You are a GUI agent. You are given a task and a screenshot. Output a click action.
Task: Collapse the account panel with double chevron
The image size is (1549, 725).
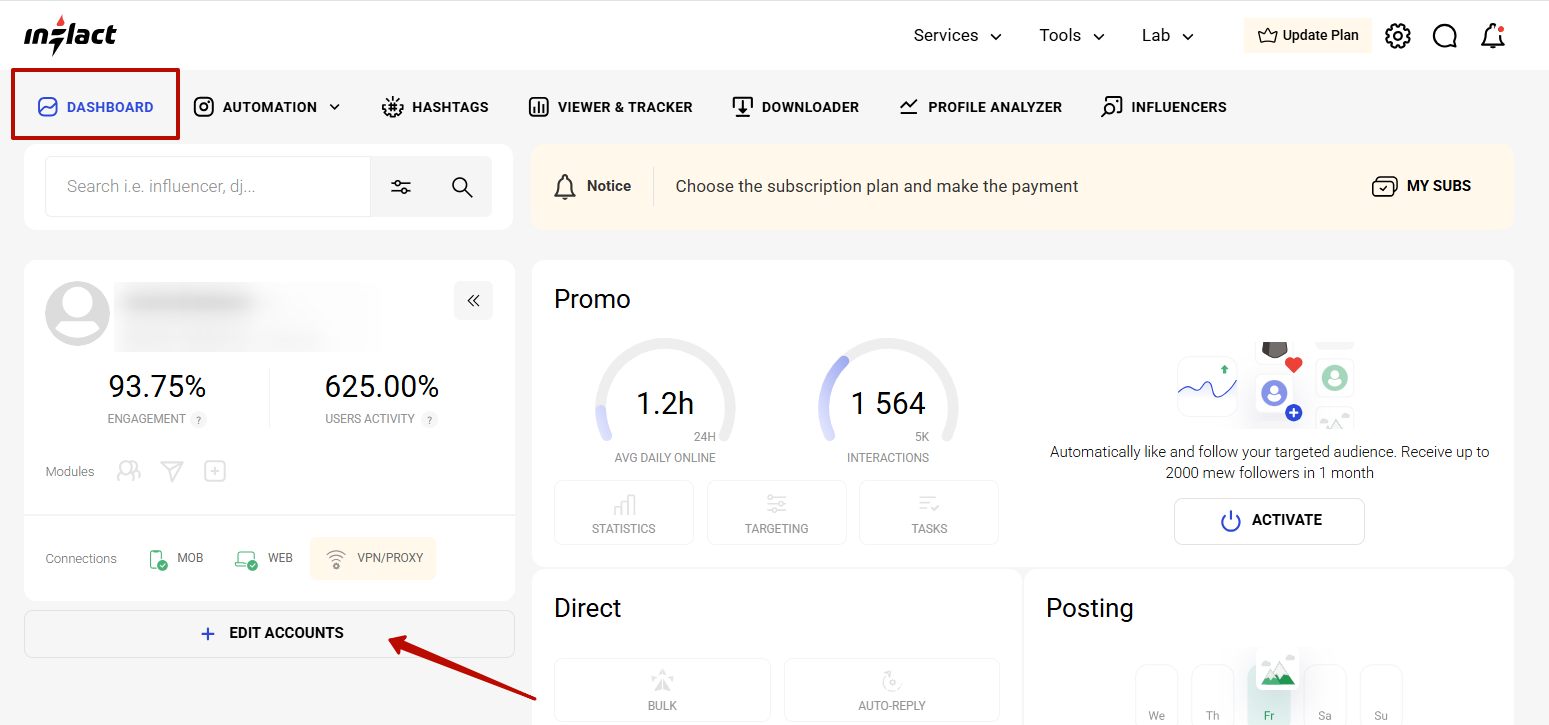click(x=473, y=300)
